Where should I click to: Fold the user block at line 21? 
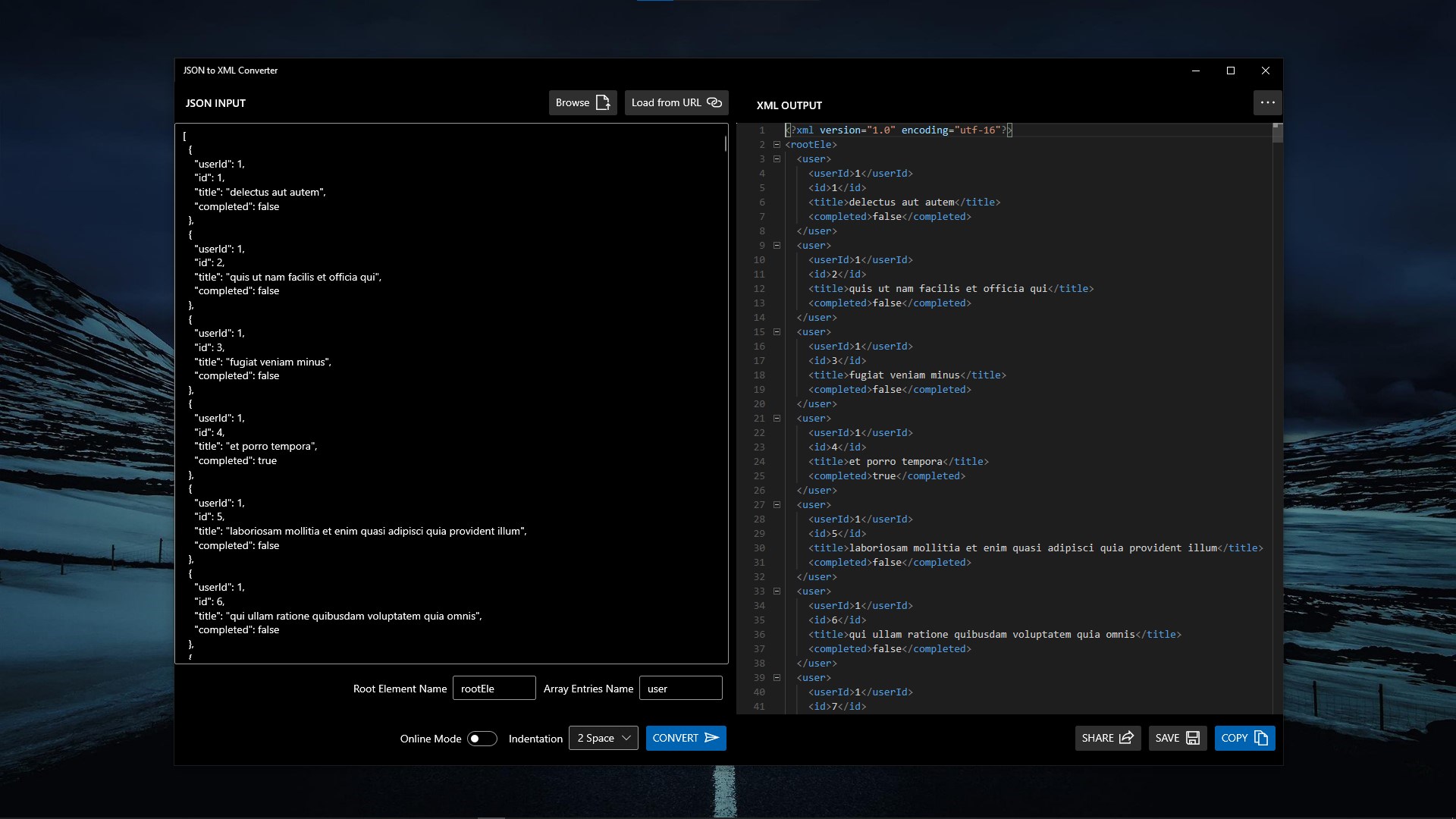coord(777,419)
